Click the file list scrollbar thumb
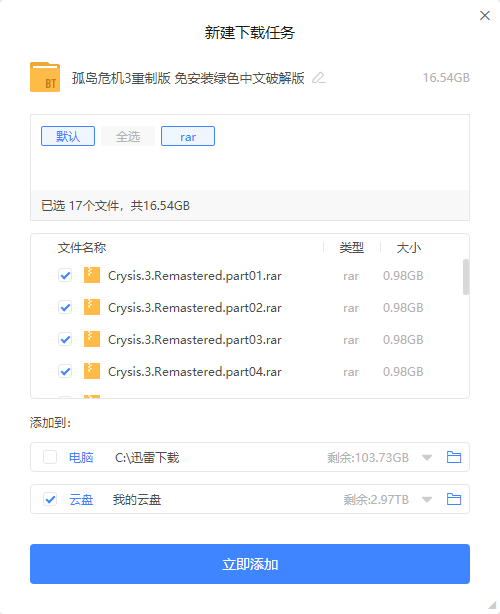 (466, 276)
